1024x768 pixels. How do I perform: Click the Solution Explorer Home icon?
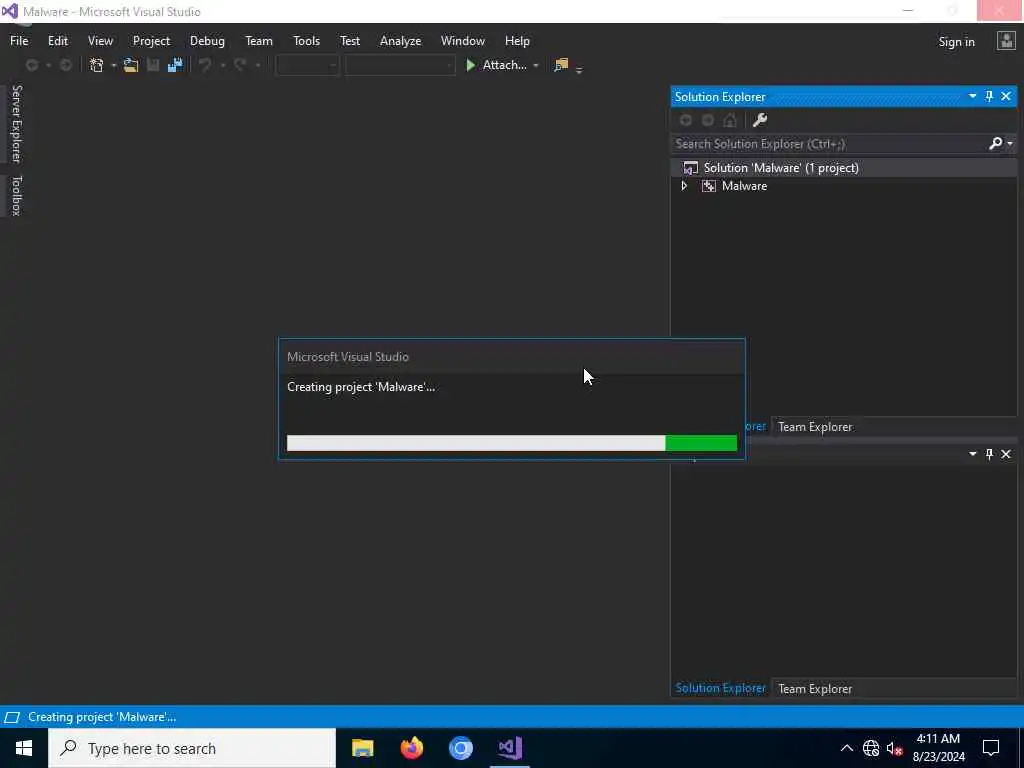(x=730, y=120)
